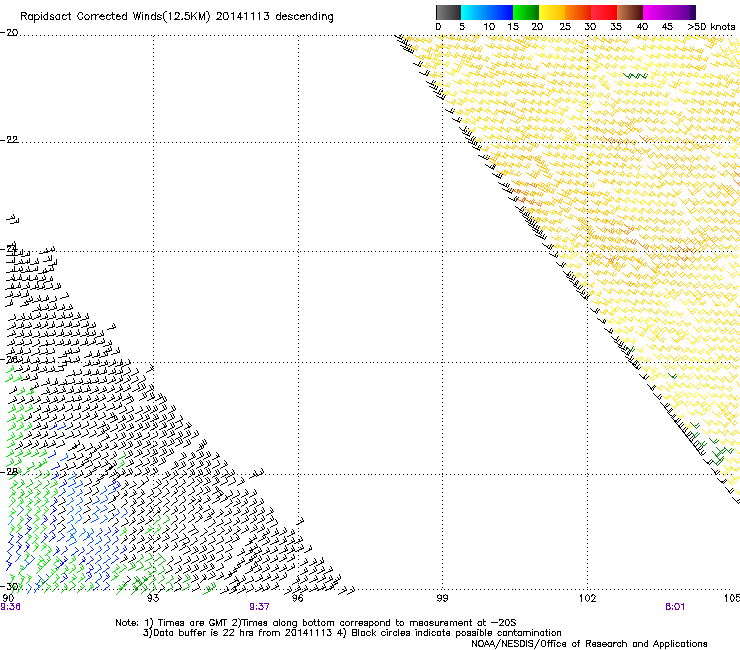Click the brown 35-40 knots legend segment

coord(630,12)
